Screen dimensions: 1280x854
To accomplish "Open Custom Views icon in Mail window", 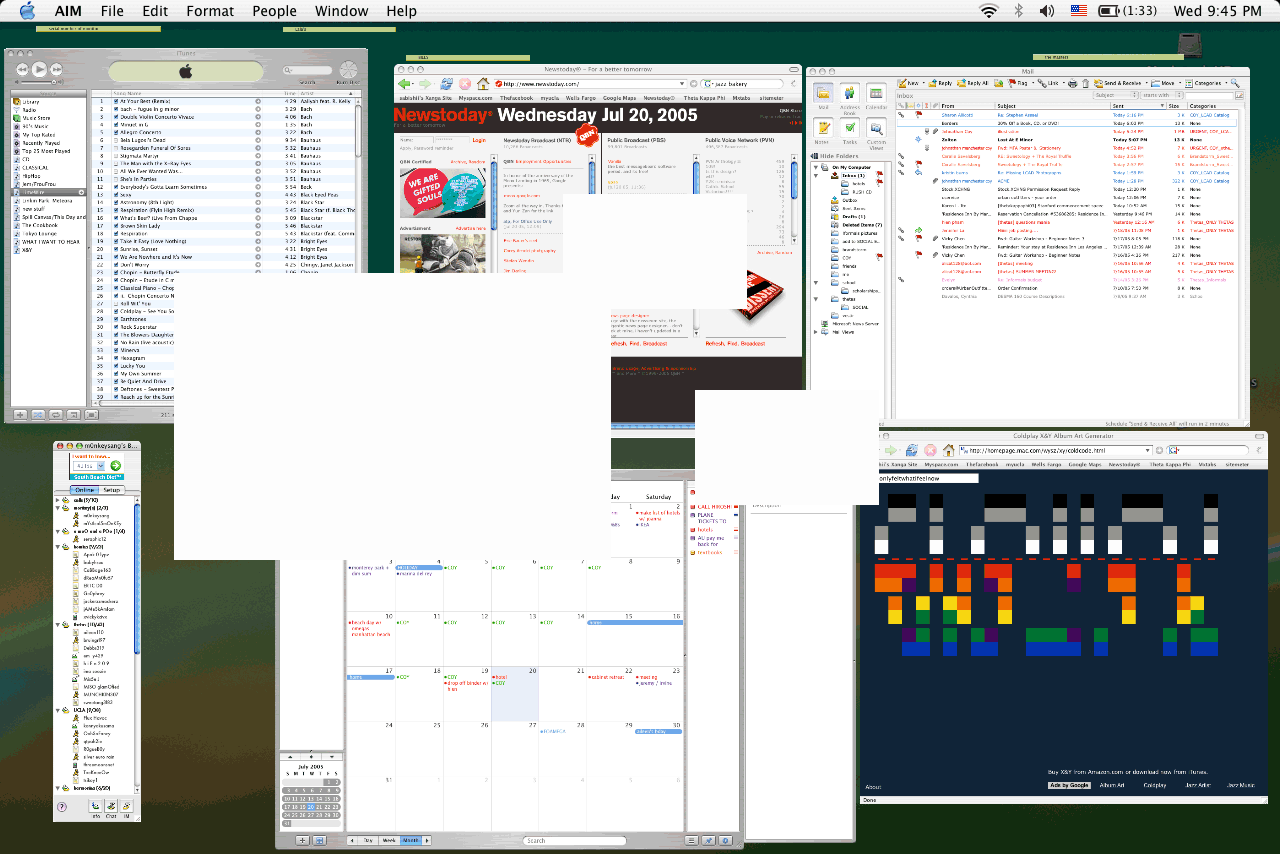I will [876, 127].
